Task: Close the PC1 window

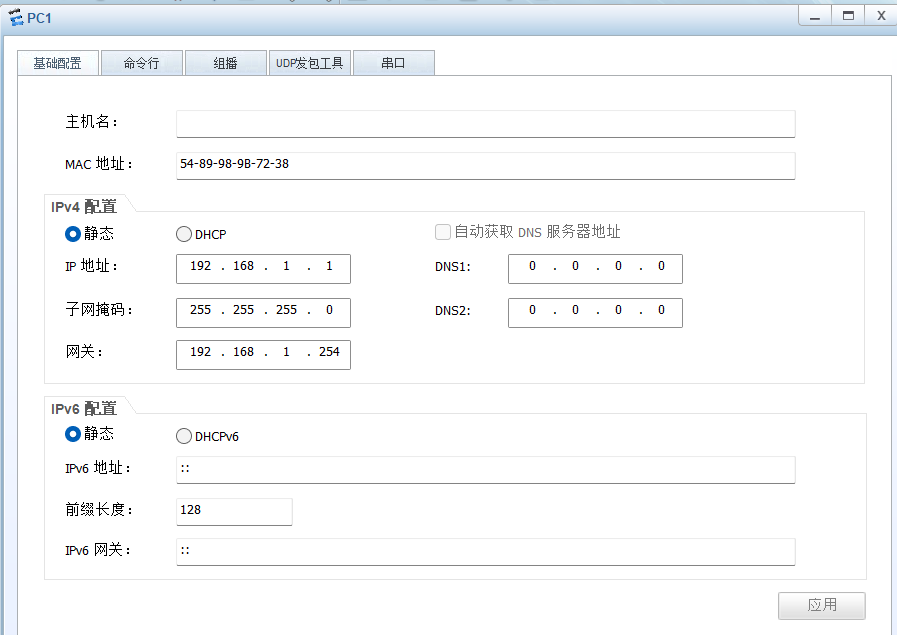Action: point(882,16)
